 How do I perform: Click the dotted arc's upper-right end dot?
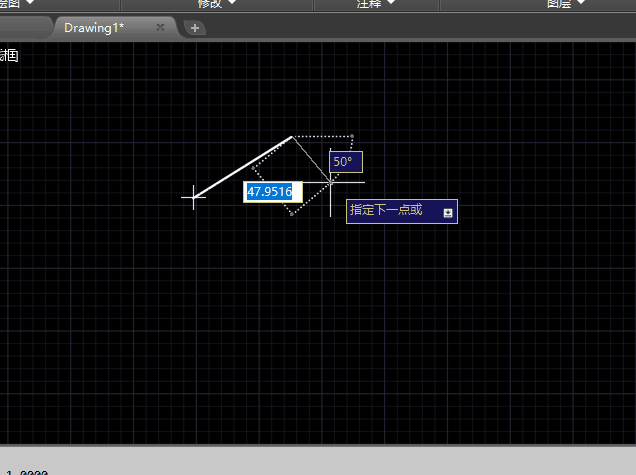click(352, 136)
